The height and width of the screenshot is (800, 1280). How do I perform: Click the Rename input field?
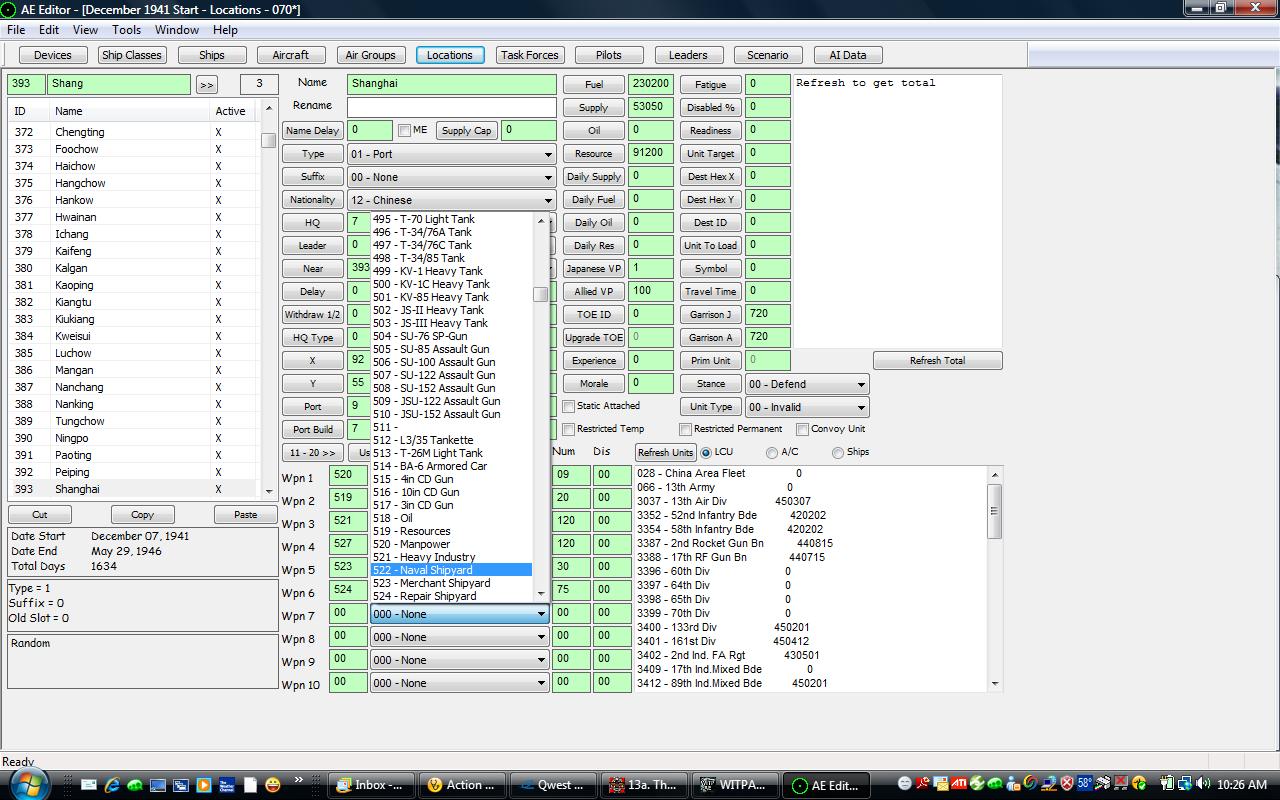pyautogui.click(x=451, y=107)
